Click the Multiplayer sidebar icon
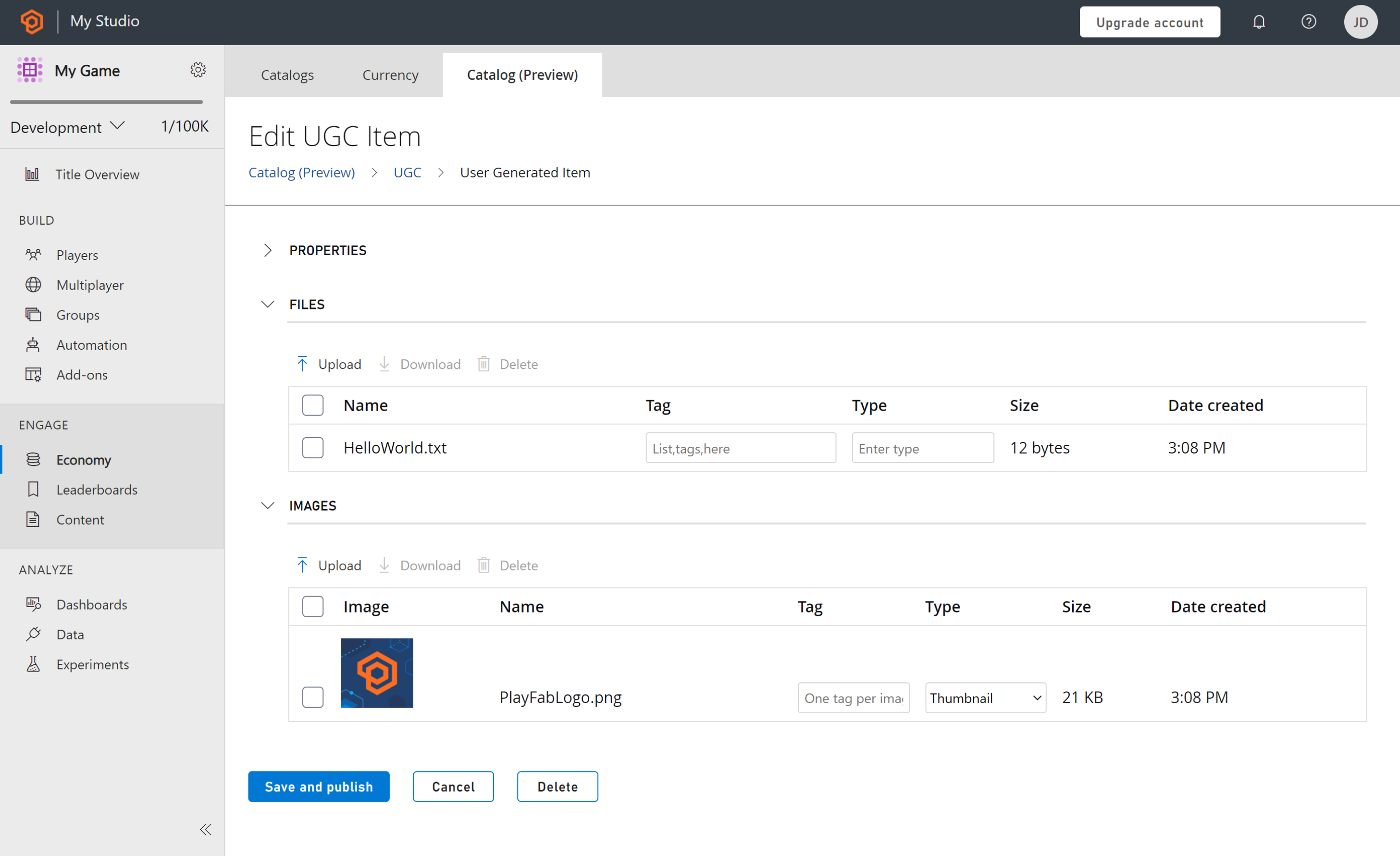This screenshot has height=856, width=1400. (x=33, y=285)
